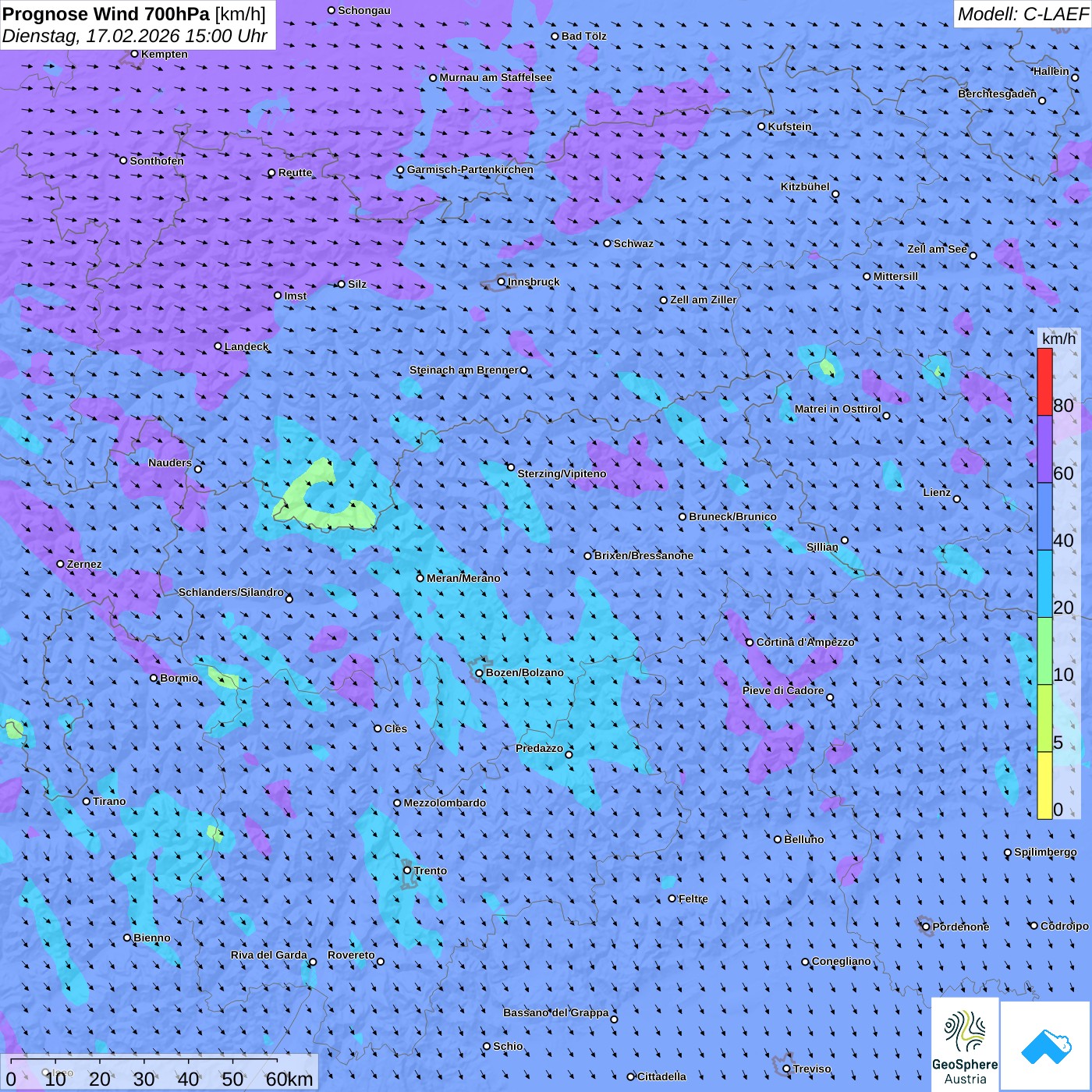Click the Kufstein city label

click(x=789, y=126)
